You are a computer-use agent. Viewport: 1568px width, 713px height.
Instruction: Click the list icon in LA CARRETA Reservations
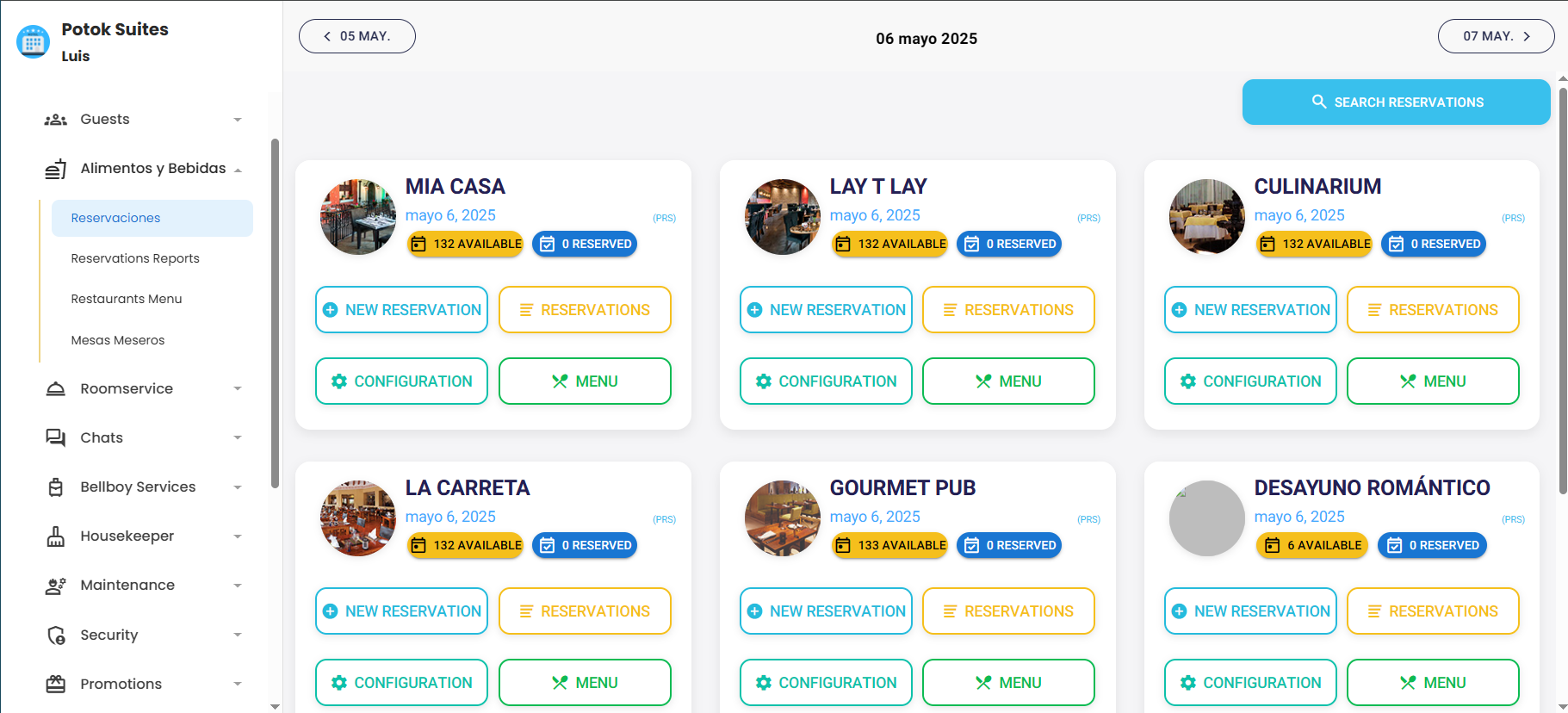tap(526, 611)
